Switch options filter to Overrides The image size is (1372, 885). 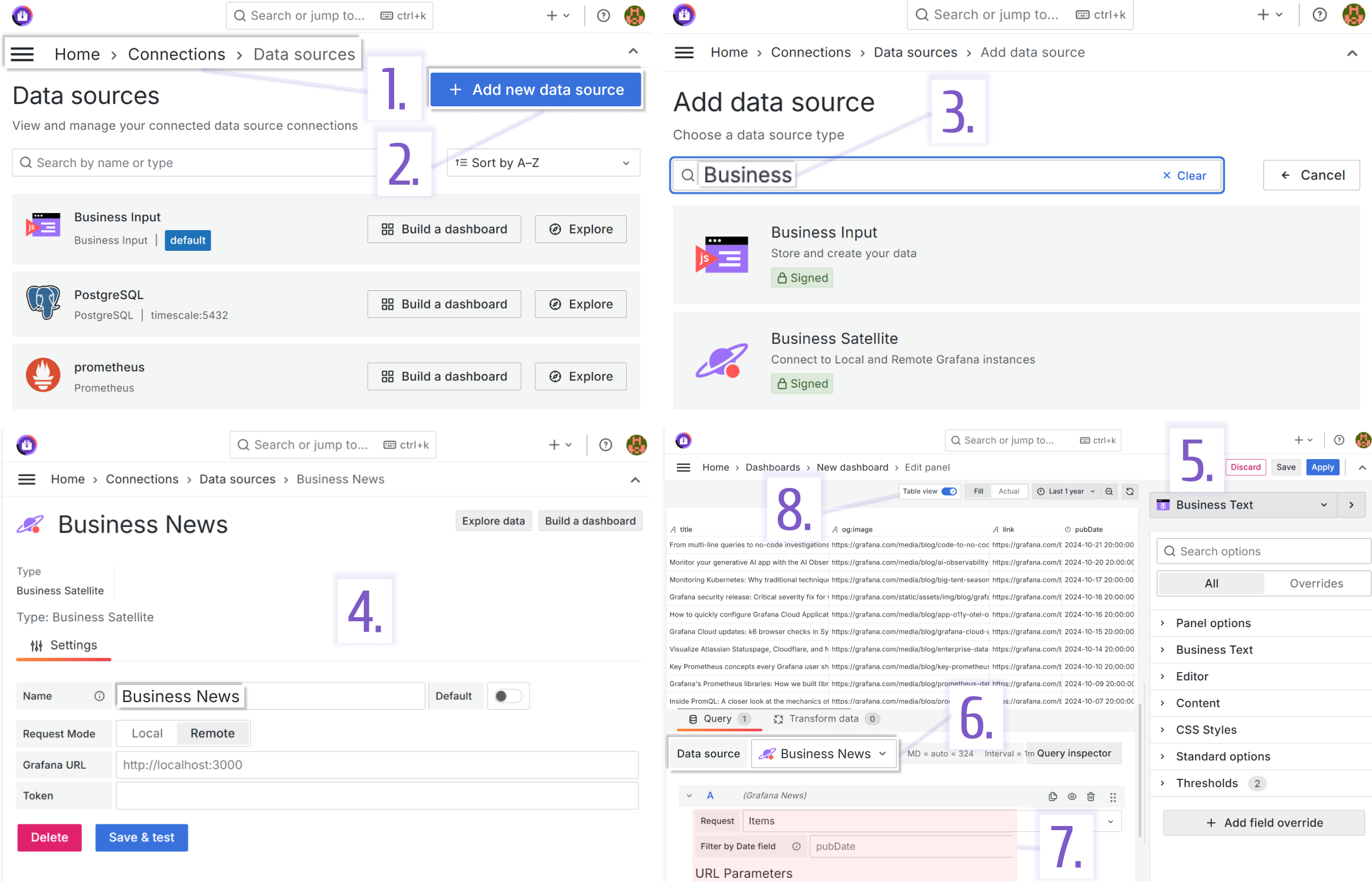pos(1317,584)
